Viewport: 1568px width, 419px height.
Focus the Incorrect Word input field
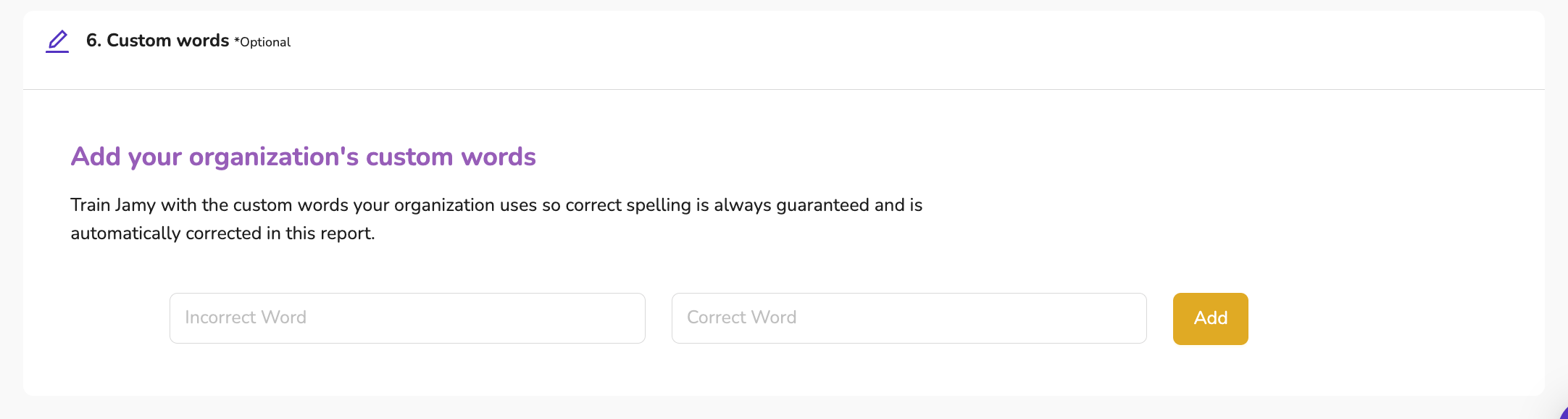tap(407, 318)
